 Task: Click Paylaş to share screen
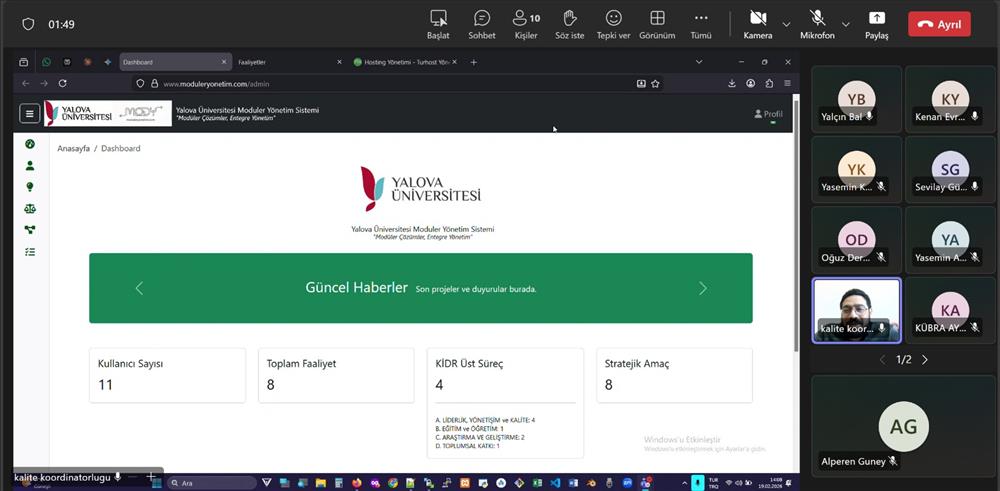(x=876, y=24)
